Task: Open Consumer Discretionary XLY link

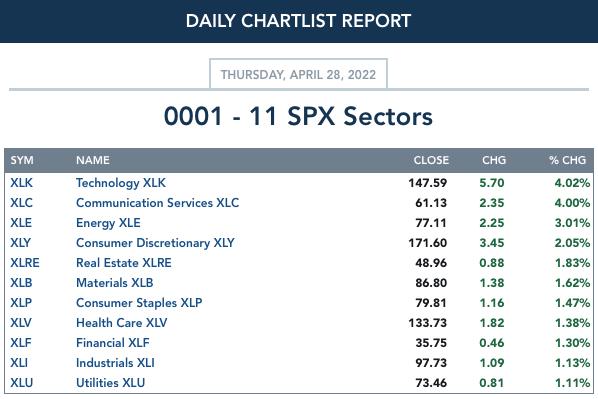Action: (x=155, y=243)
